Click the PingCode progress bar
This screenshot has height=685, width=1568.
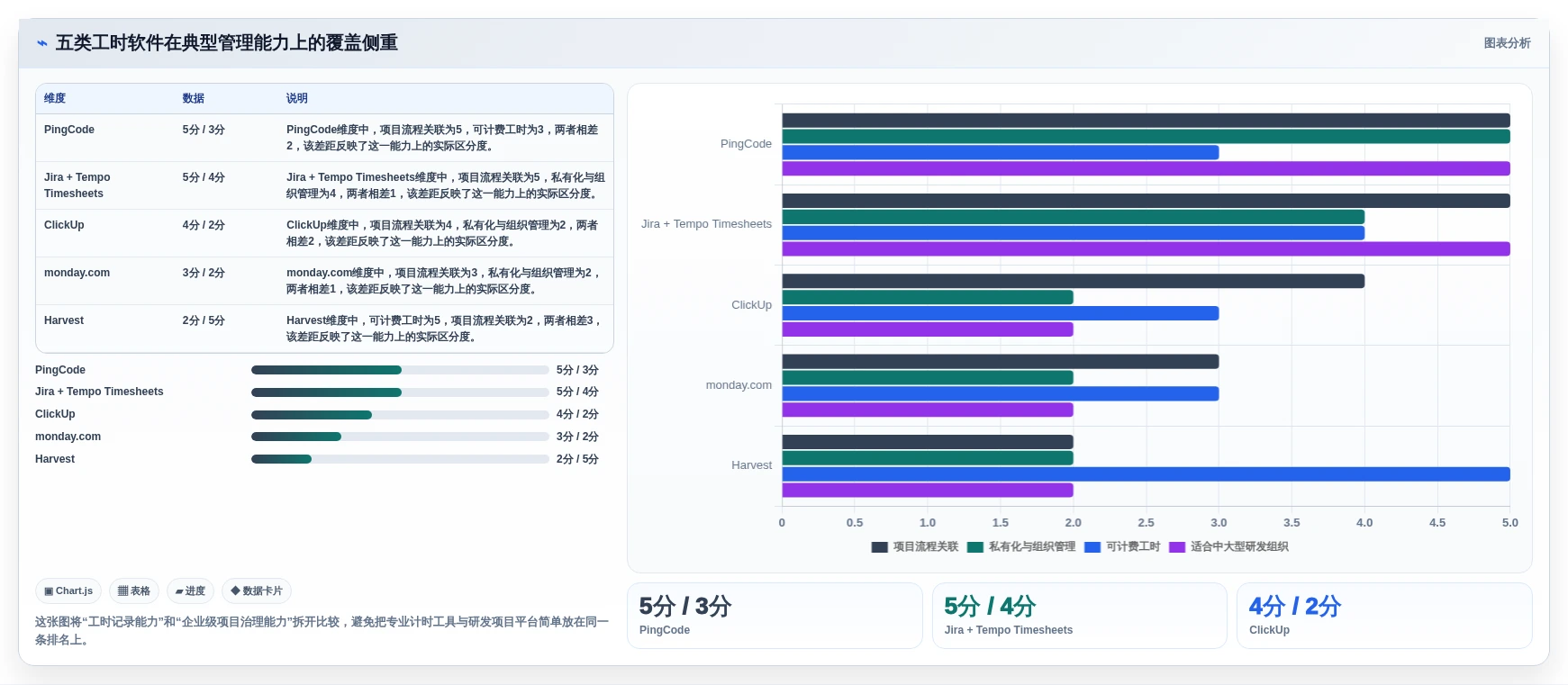400,370
